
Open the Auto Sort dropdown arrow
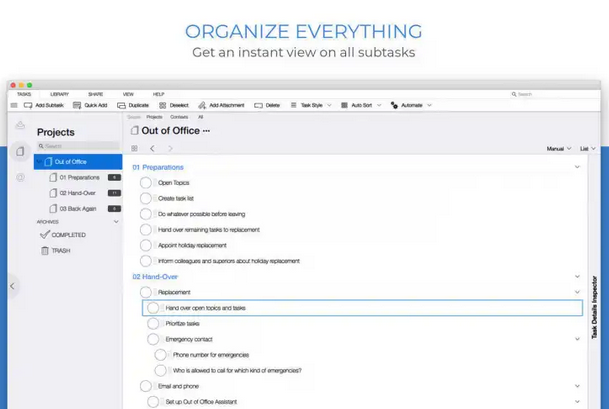click(379, 105)
